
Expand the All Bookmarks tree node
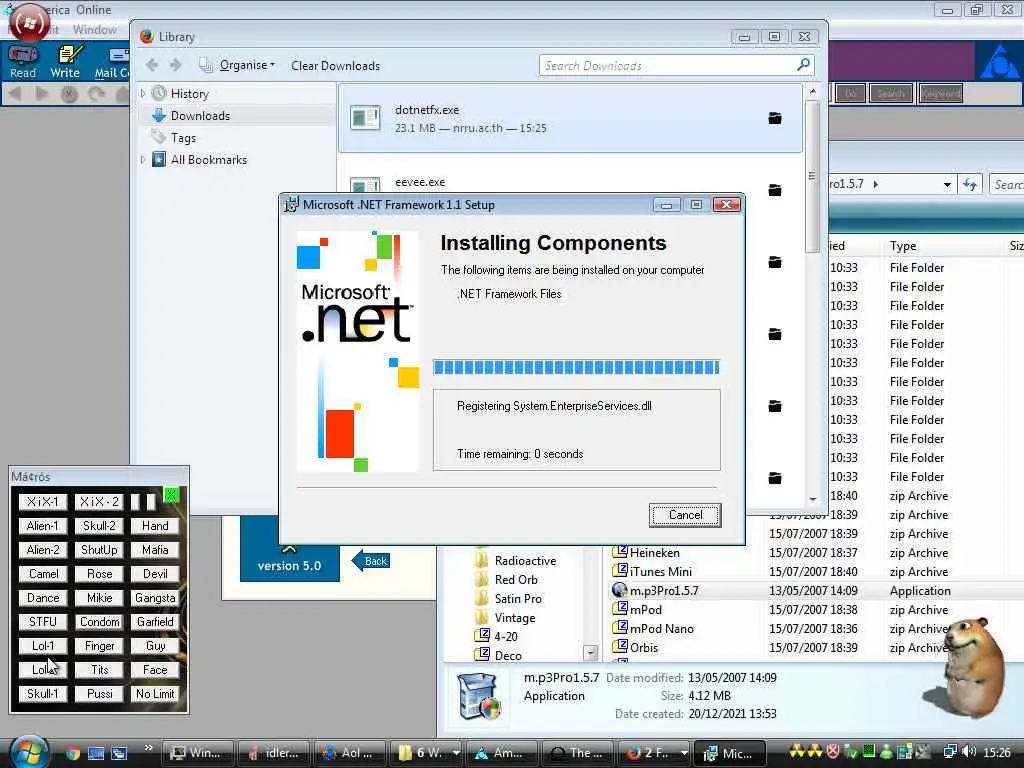[x=143, y=159]
